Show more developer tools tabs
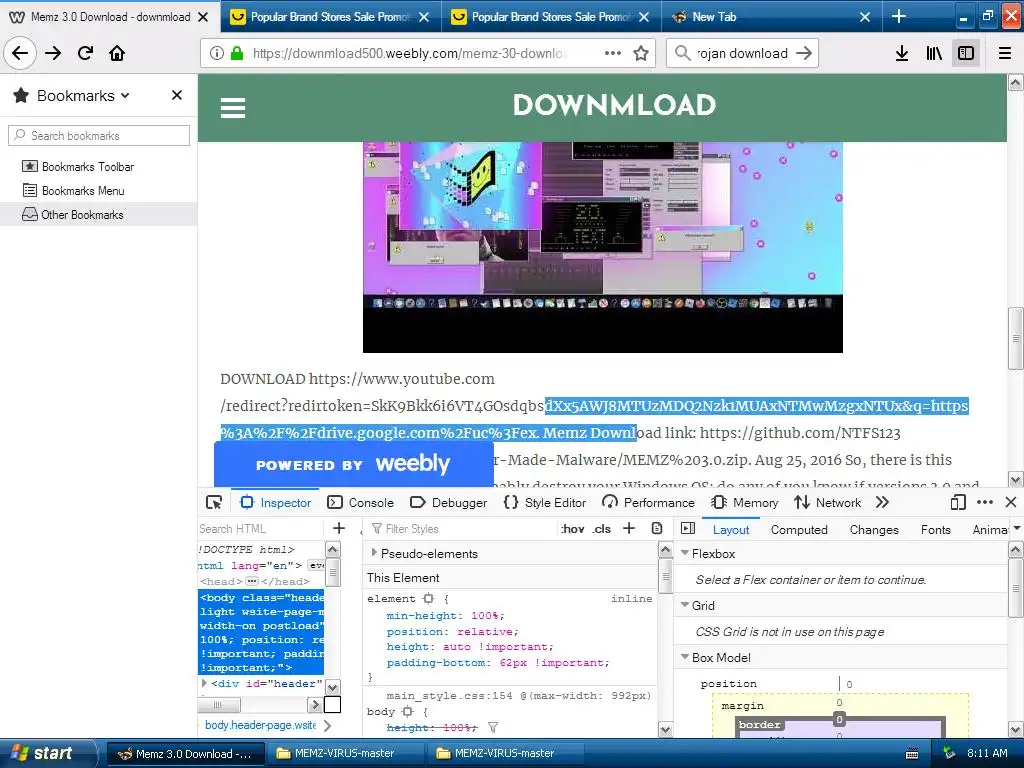The width and height of the screenshot is (1024, 768). (x=882, y=502)
